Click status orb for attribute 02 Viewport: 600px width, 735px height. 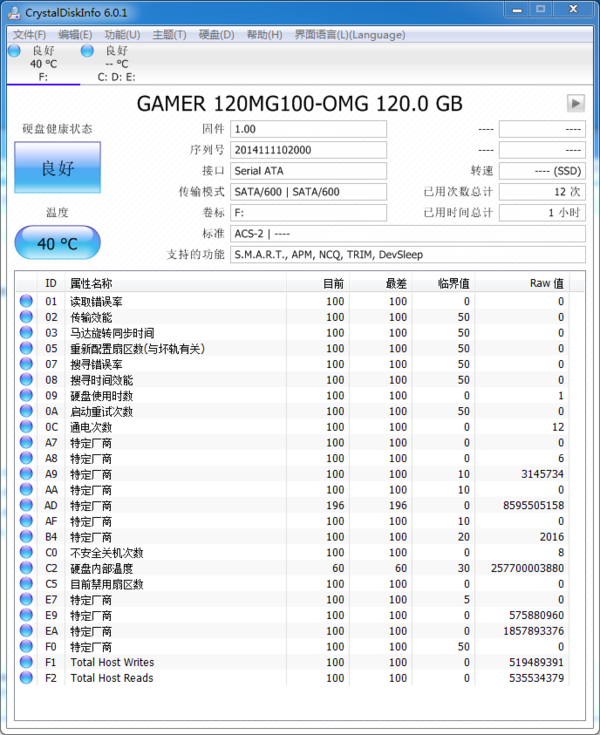click(x=26, y=317)
